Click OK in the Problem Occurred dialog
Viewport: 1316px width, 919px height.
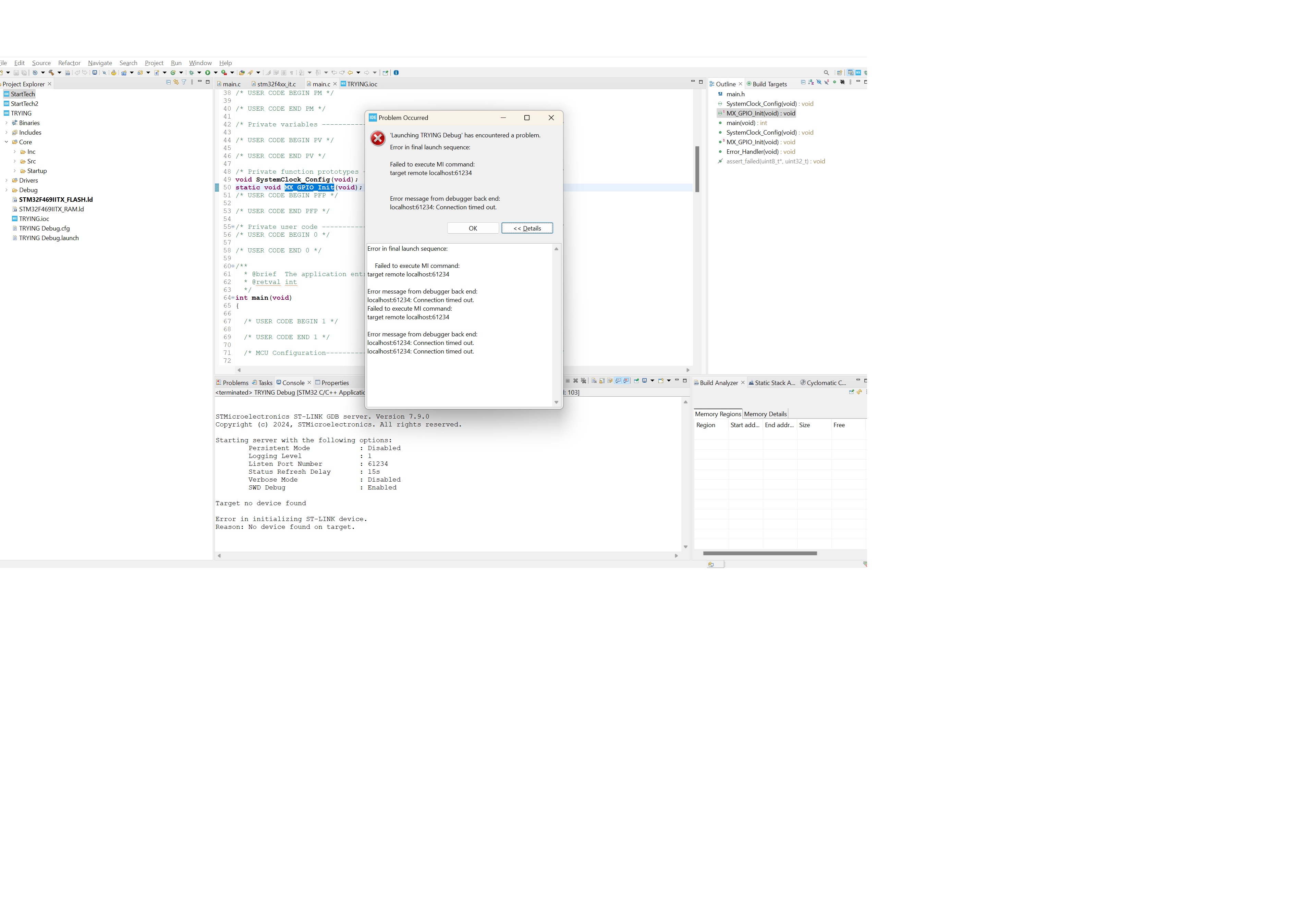[473, 228]
